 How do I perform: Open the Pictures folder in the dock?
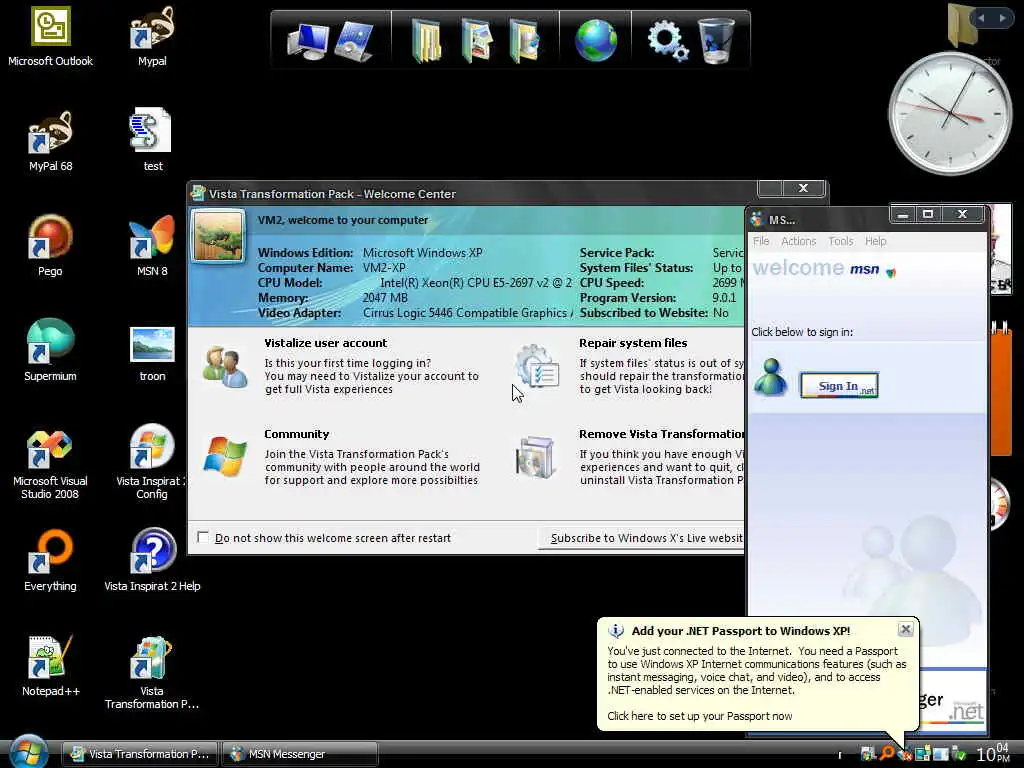477,41
